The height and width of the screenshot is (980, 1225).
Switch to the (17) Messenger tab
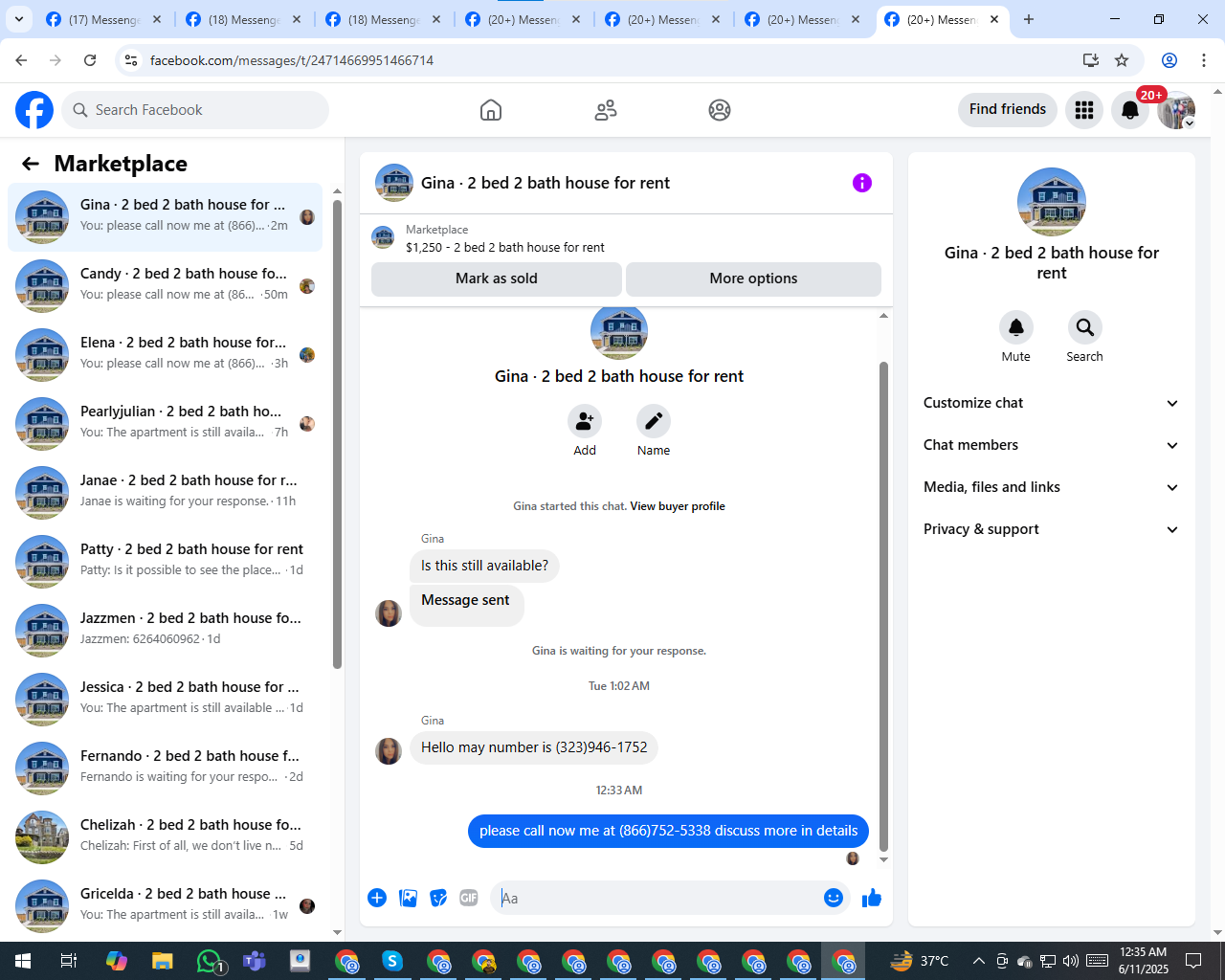[104, 19]
